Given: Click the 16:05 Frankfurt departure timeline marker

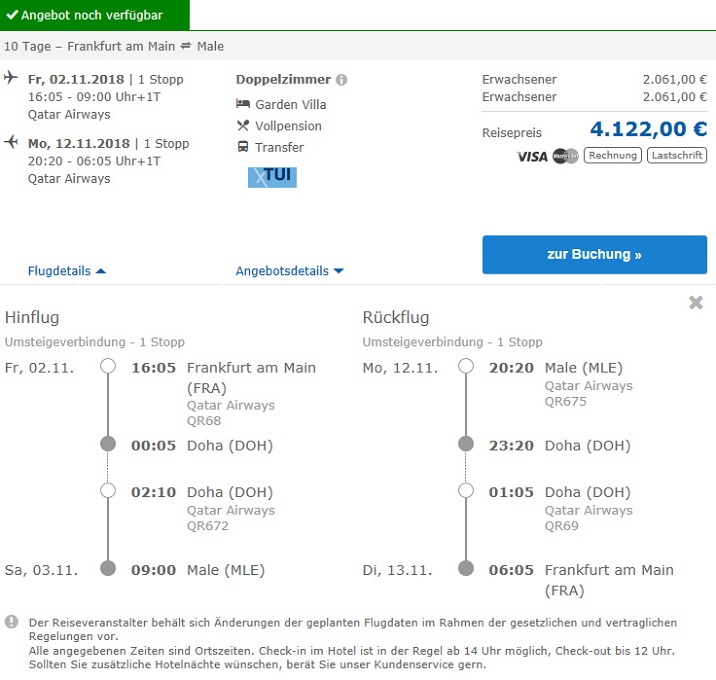Looking at the screenshot, I should click(108, 367).
